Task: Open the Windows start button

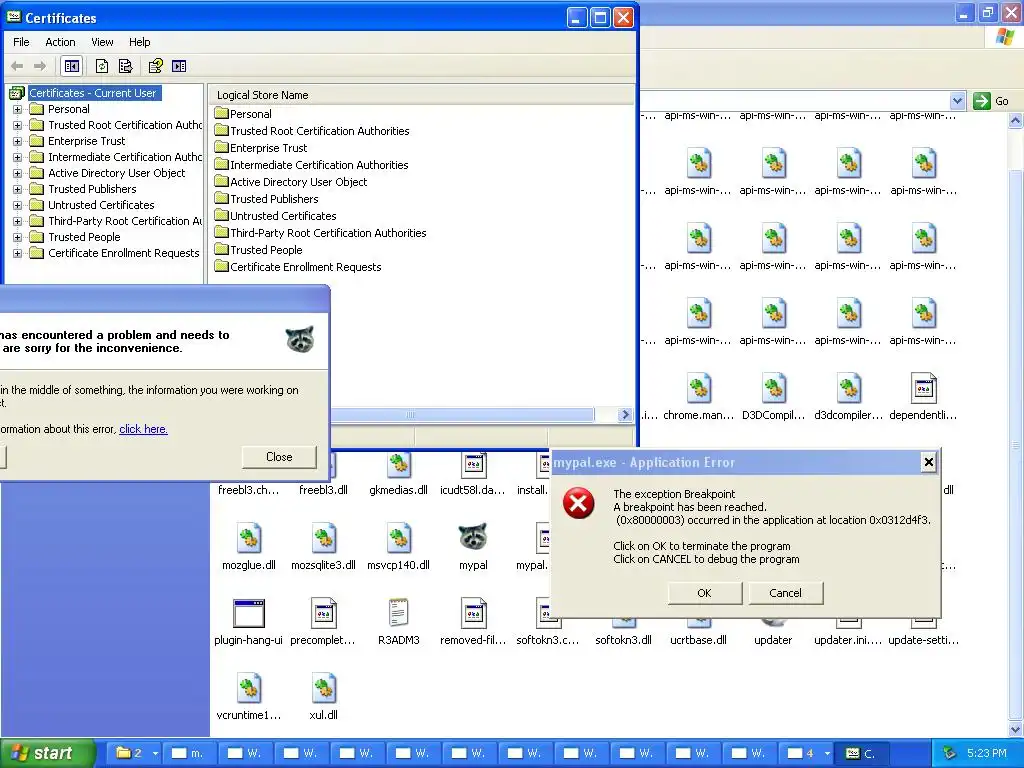Action: tap(47, 753)
